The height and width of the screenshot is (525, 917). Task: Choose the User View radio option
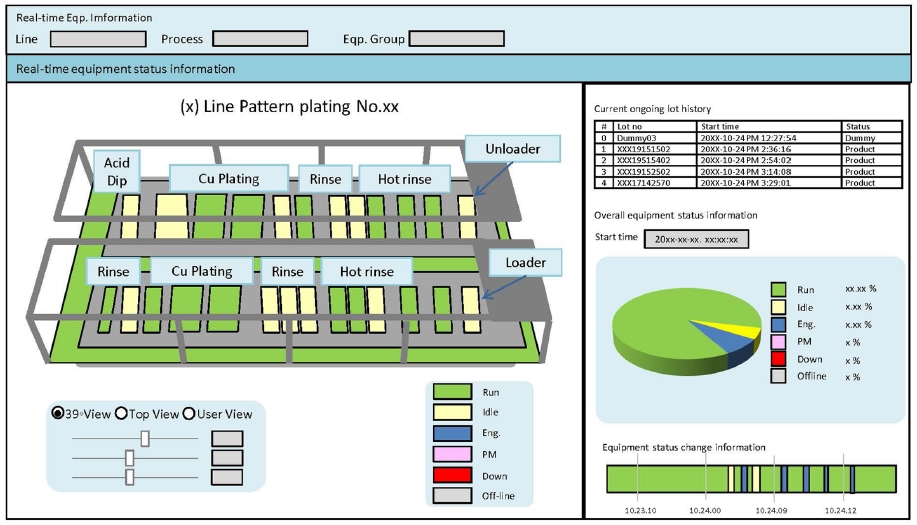[188, 414]
